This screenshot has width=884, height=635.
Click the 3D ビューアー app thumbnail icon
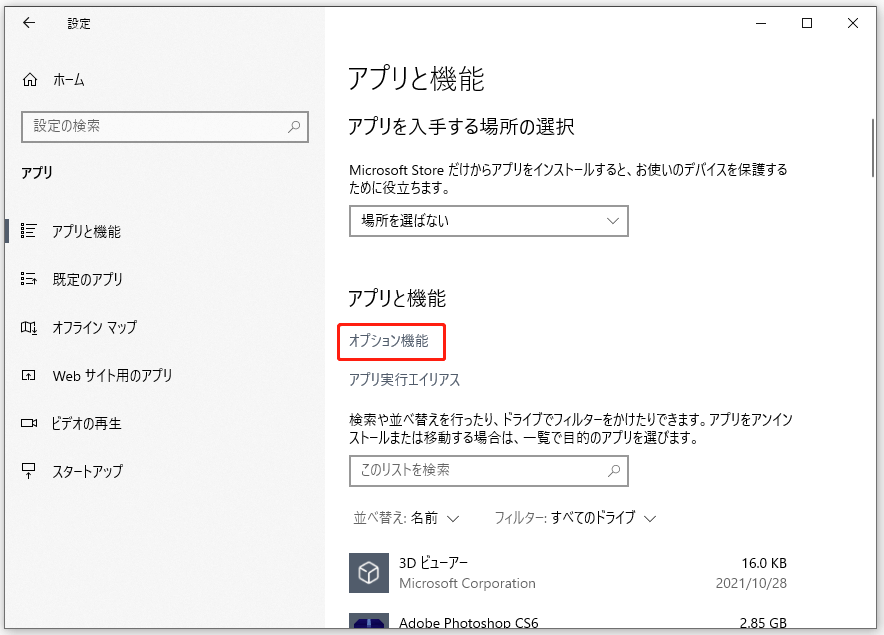tap(368, 573)
